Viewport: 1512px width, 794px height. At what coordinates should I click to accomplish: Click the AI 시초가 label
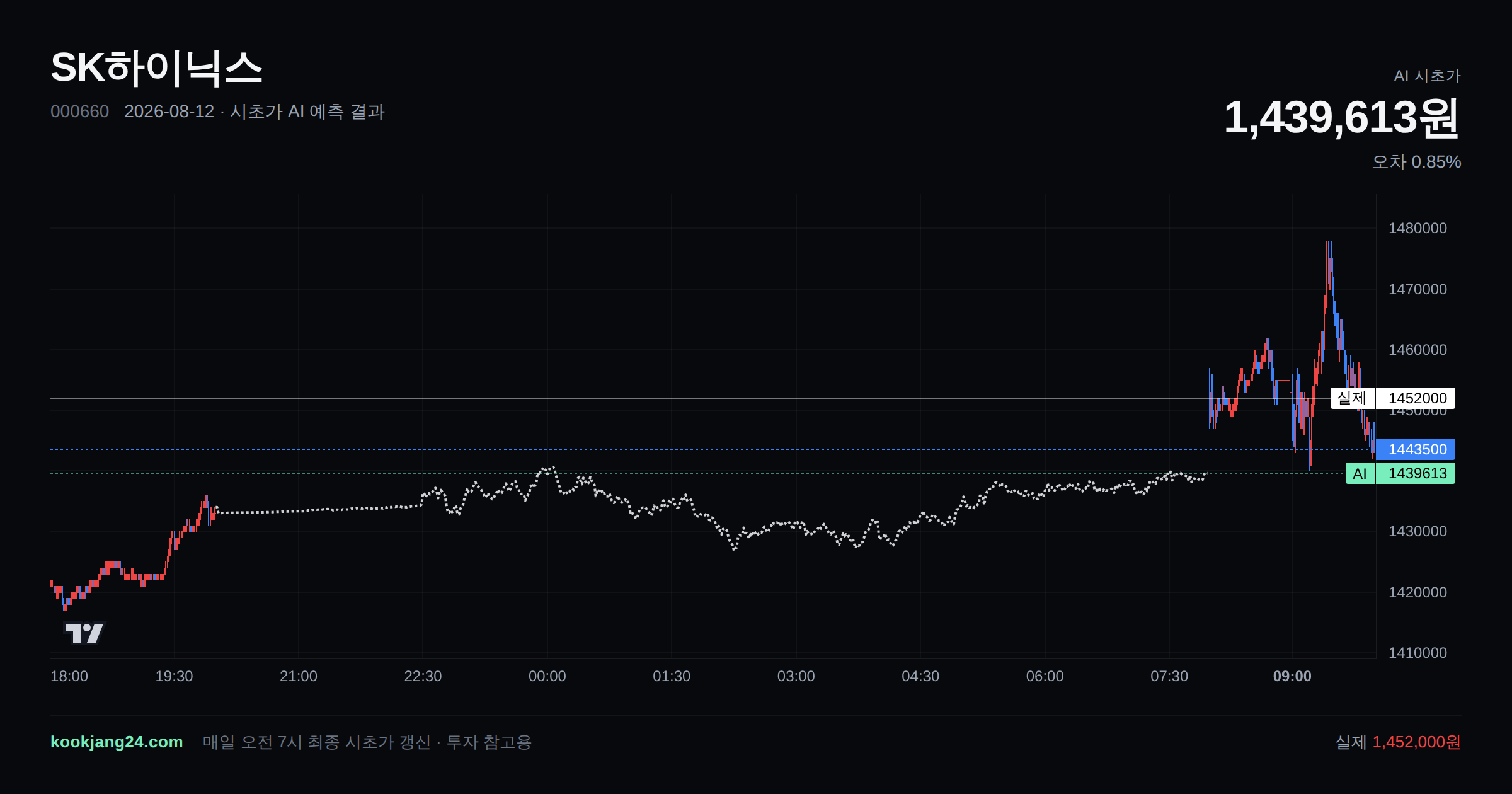(1427, 76)
